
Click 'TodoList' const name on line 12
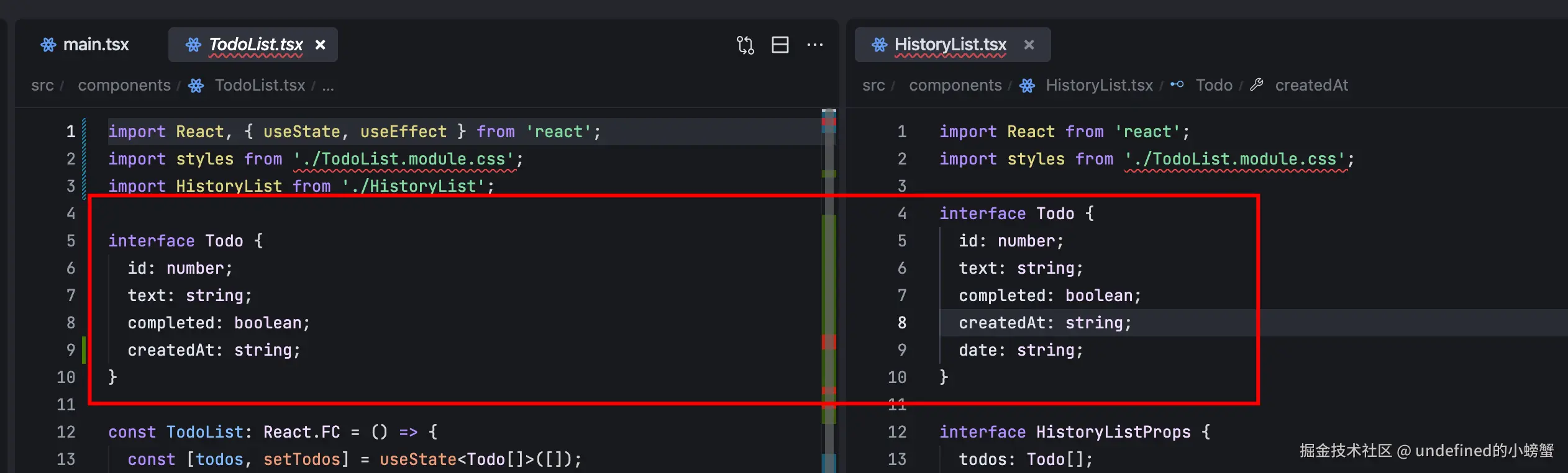tap(205, 432)
